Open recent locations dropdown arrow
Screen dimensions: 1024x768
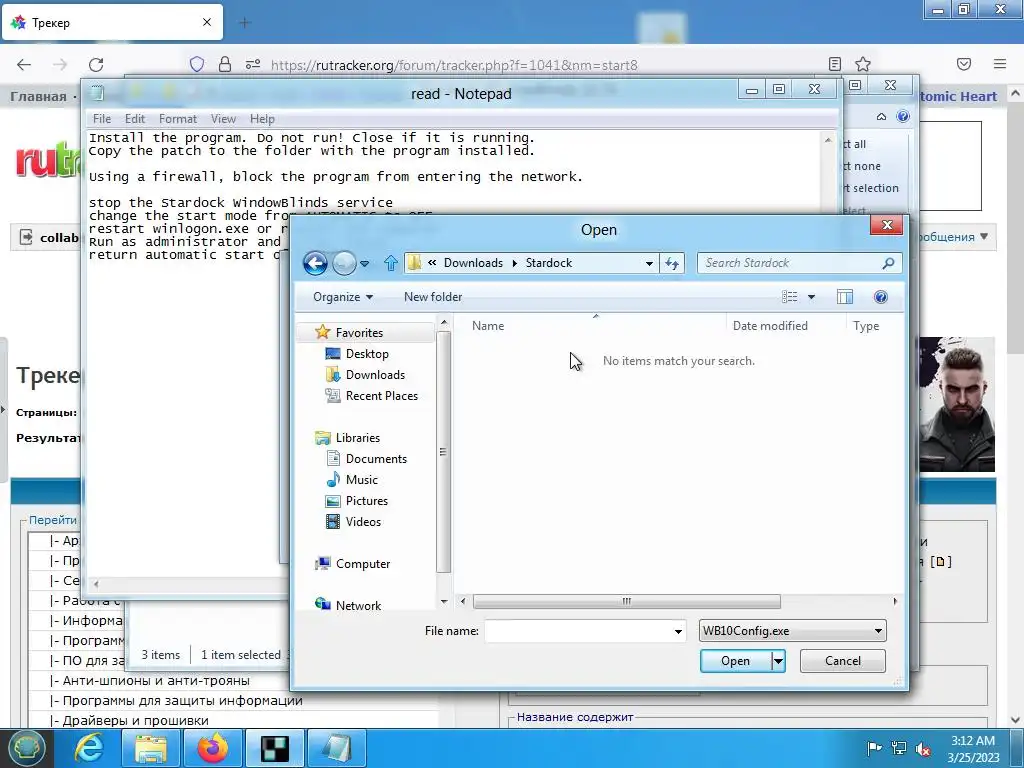tap(364, 264)
